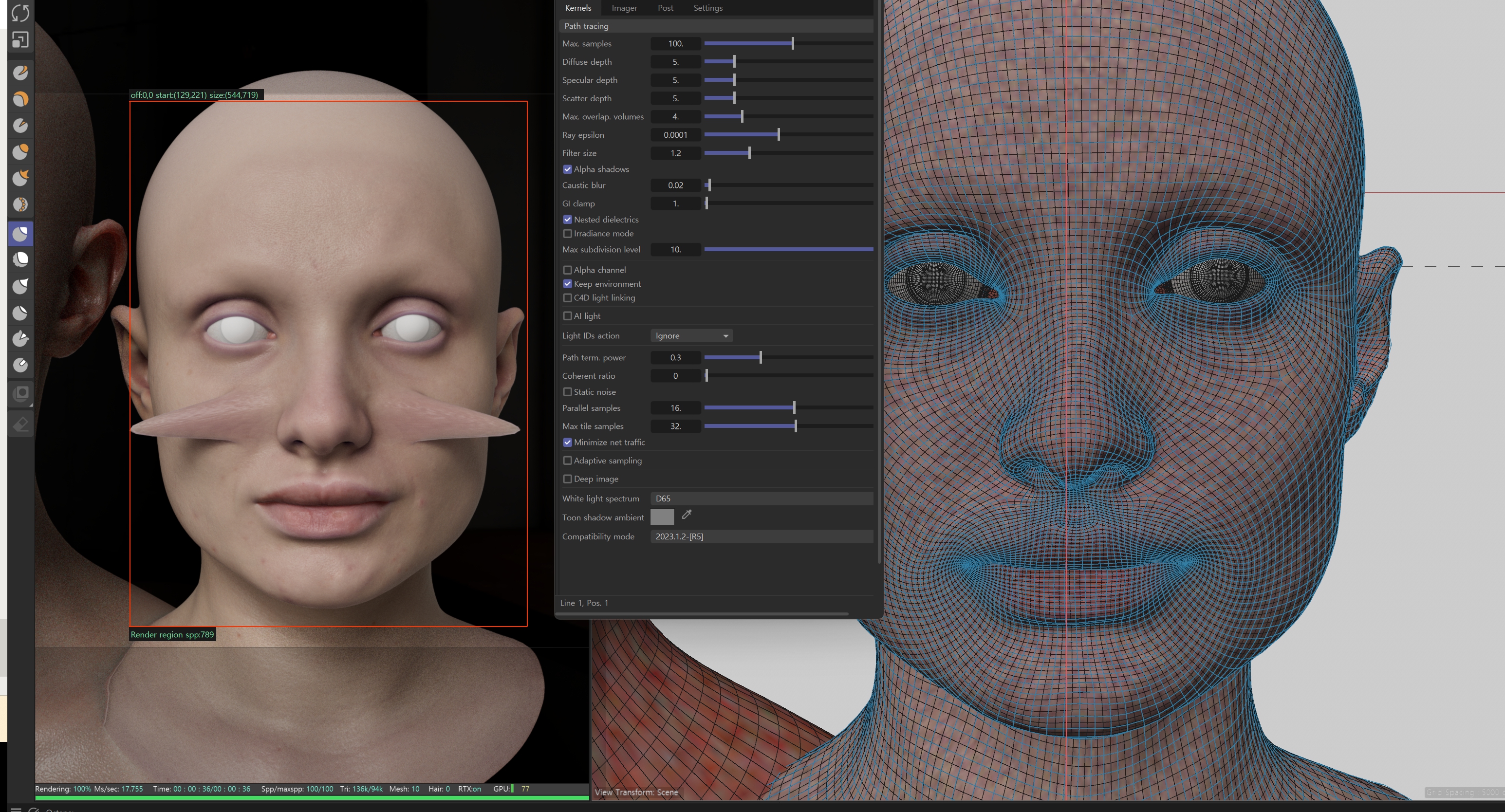Enable the AI light checkbox
Viewport: 1505px width, 812px height.
567,316
